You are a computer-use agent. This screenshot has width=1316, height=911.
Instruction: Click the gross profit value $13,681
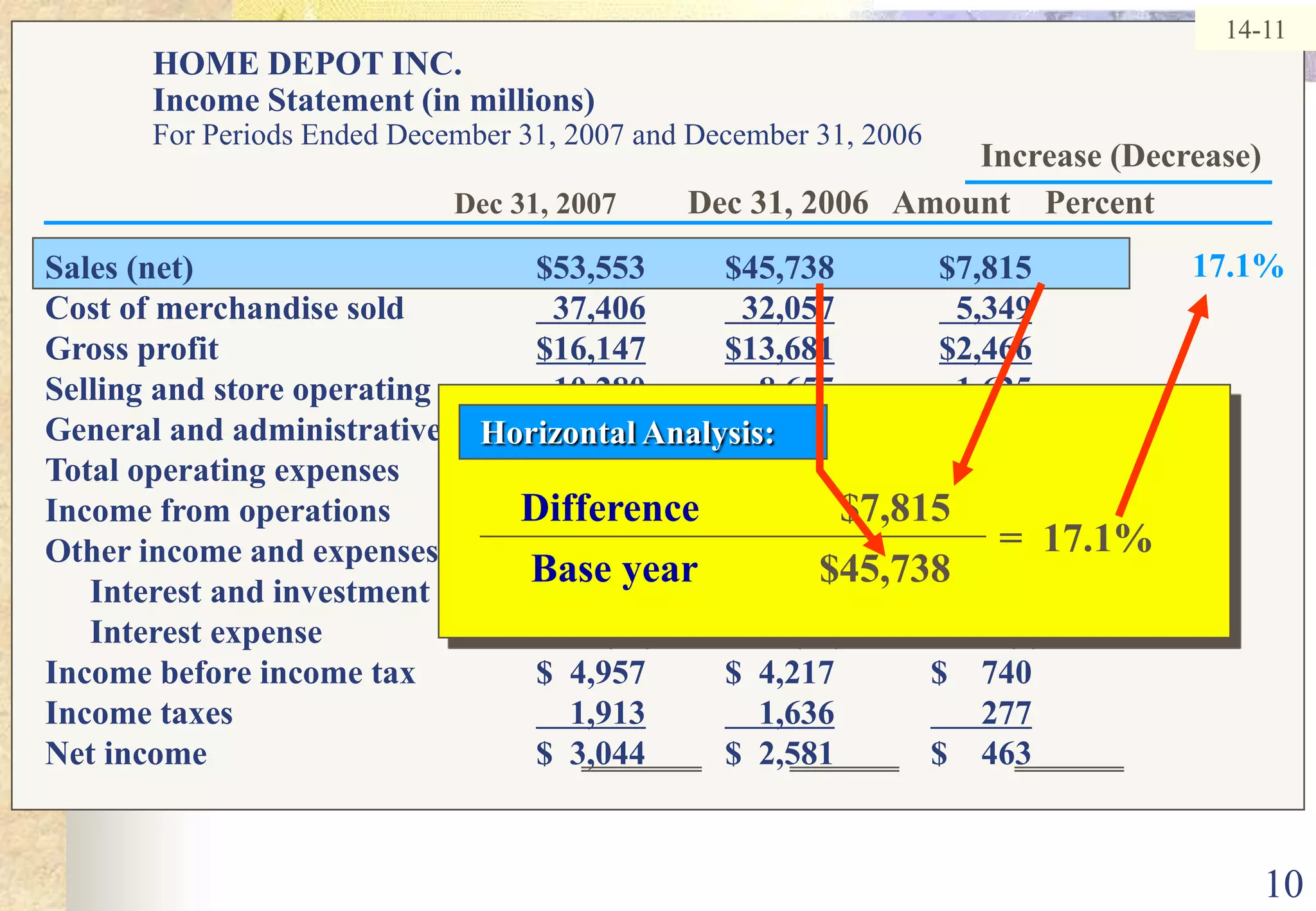[x=779, y=349]
